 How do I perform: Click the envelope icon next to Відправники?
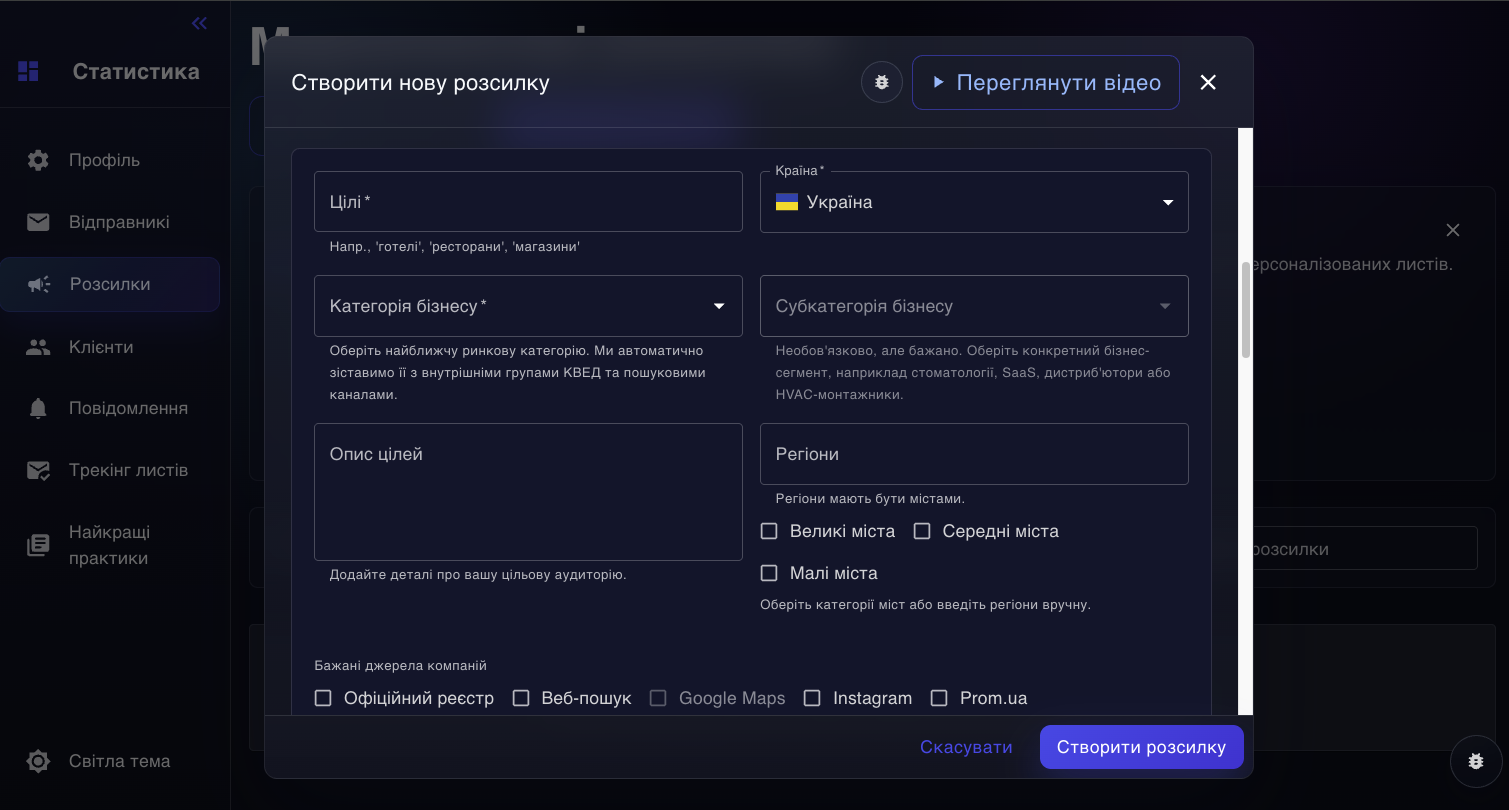(x=38, y=222)
